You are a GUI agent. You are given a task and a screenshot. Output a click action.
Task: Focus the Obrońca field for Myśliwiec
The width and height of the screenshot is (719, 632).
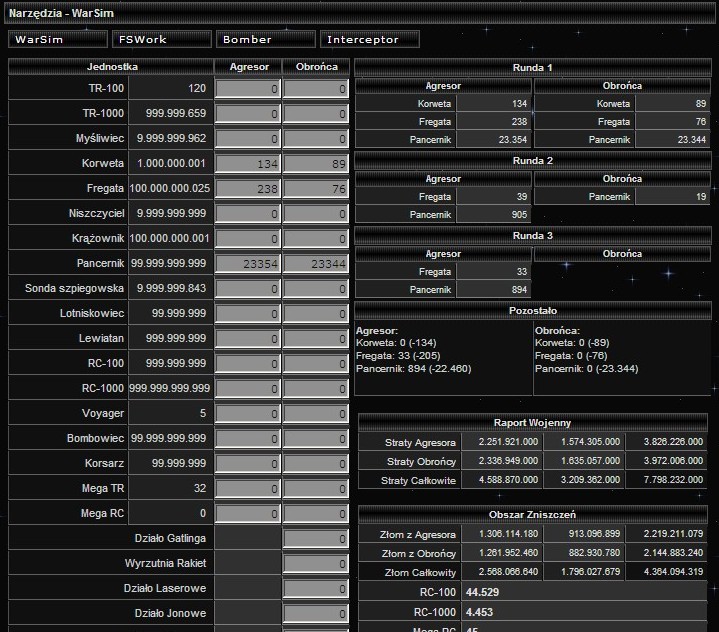[315, 139]
